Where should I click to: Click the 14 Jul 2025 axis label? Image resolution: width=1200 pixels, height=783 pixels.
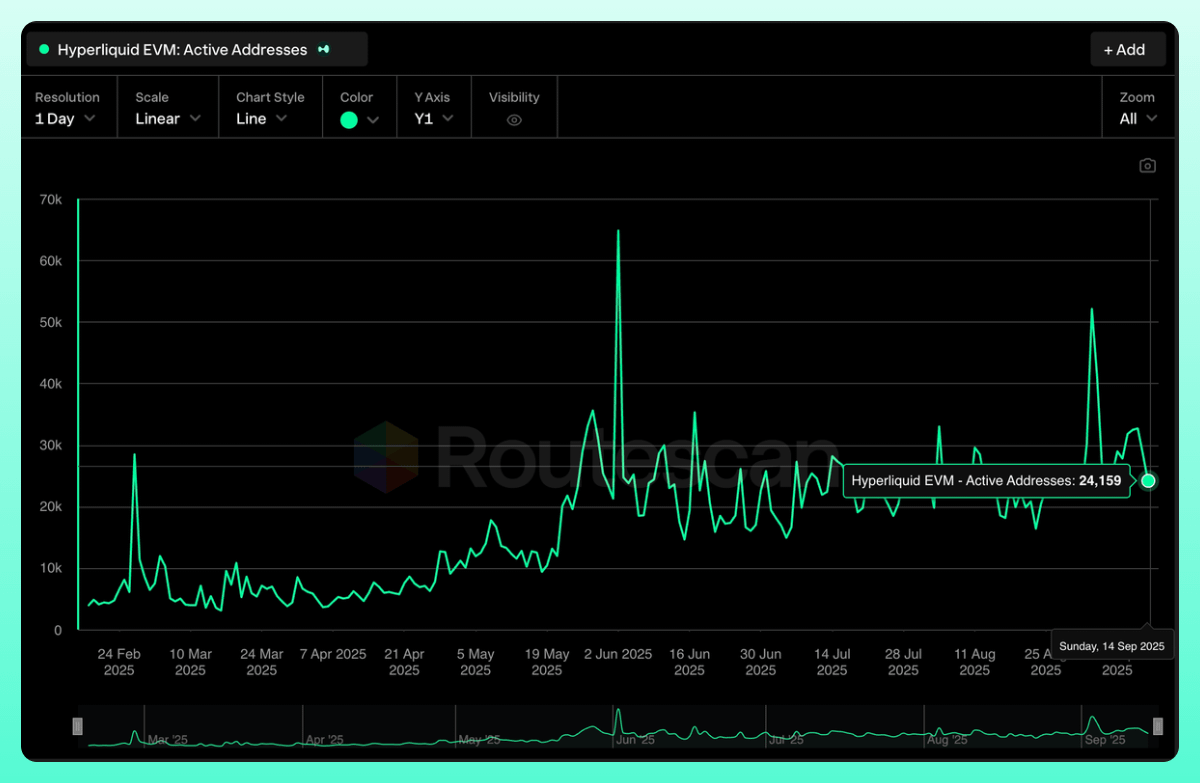click(x=832, y=662)
